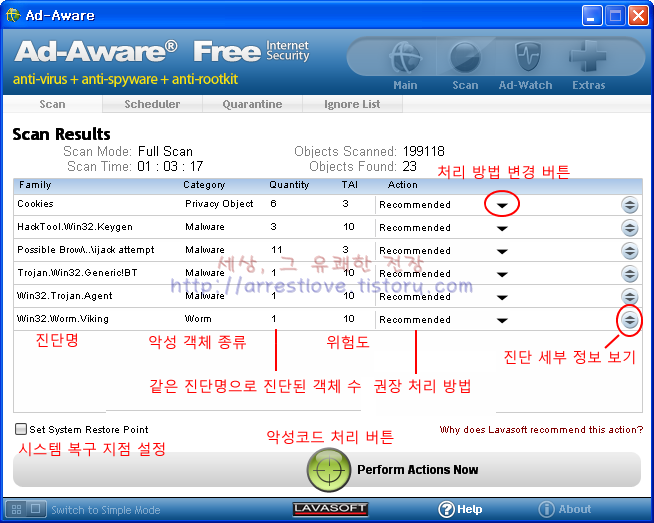Screen dimensions: 654x523
Task: Show details for Win32.Trojan.Agent row
Action: coord(629,297)
